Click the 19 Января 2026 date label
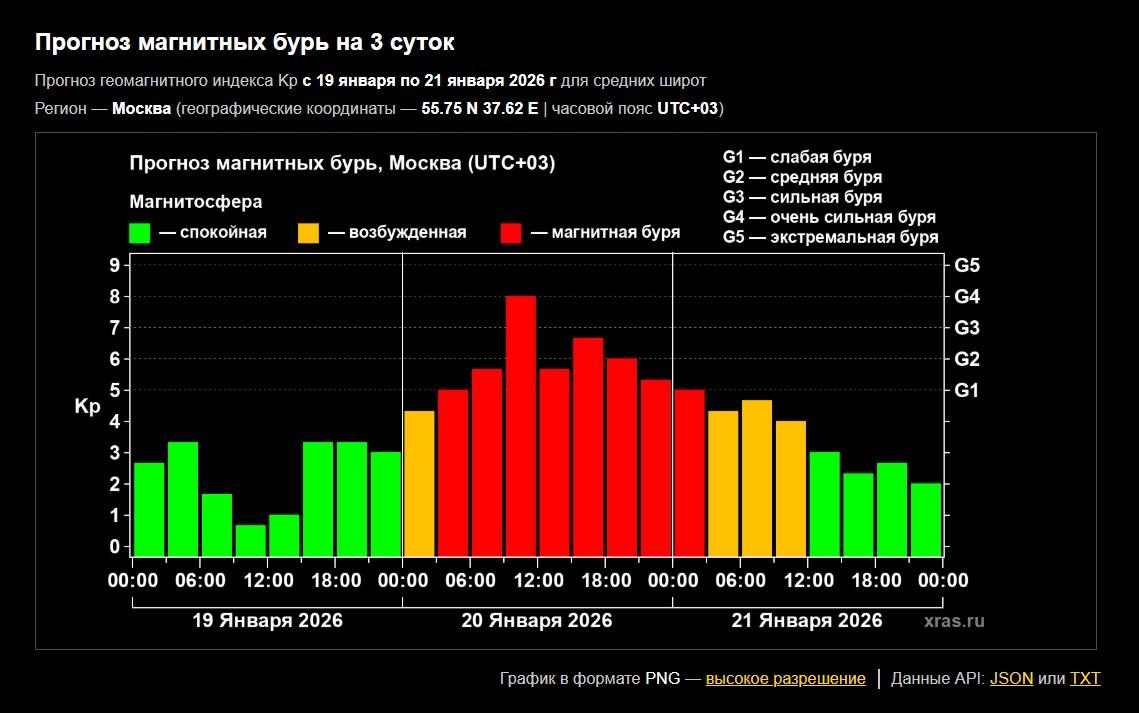The image size is (1139, 713). point(267,621)
